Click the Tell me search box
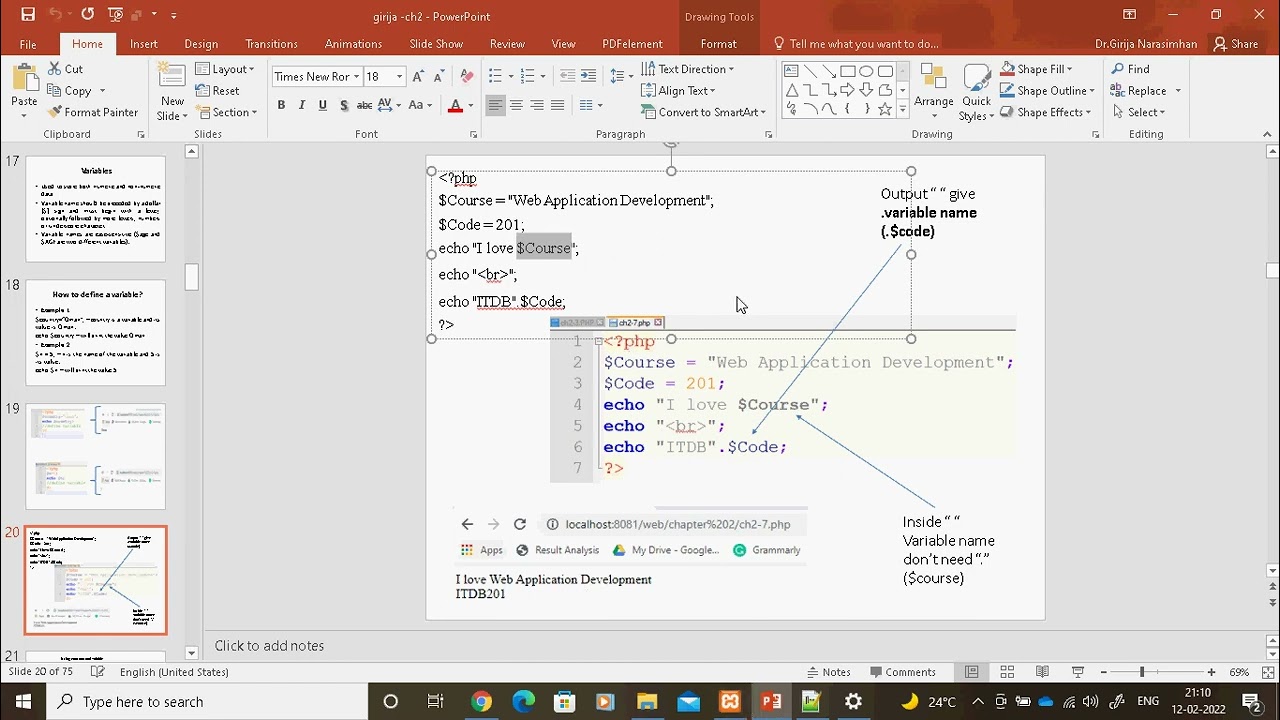 (856, 44)
